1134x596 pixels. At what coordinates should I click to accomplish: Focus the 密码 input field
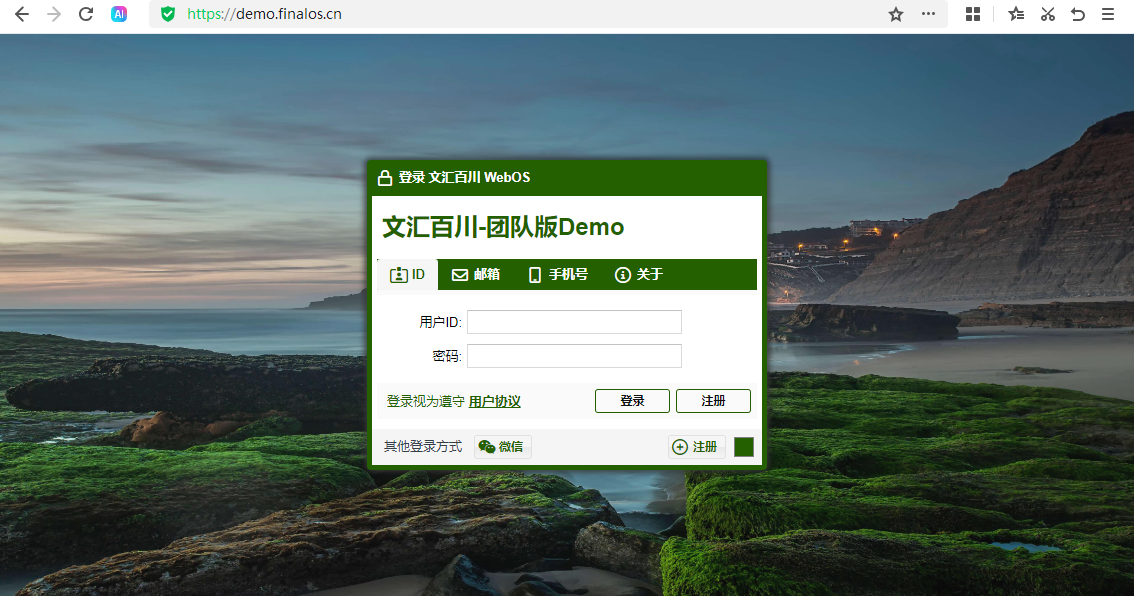coord(574,356)
